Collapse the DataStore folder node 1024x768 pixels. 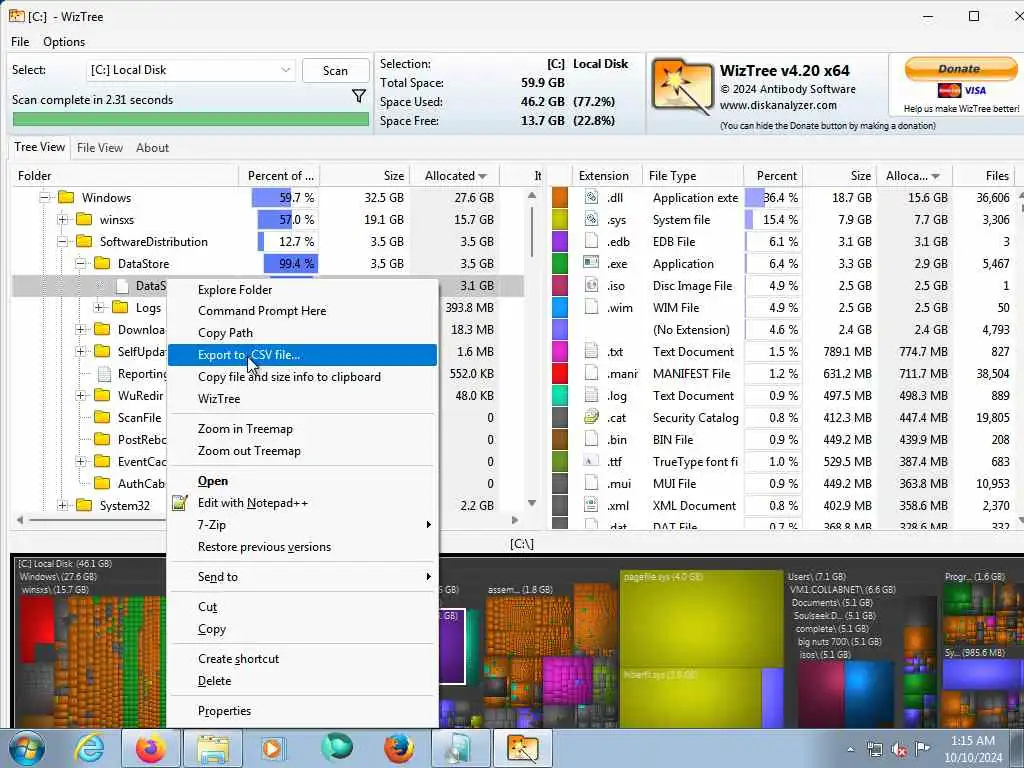click(x=80, y=263)
